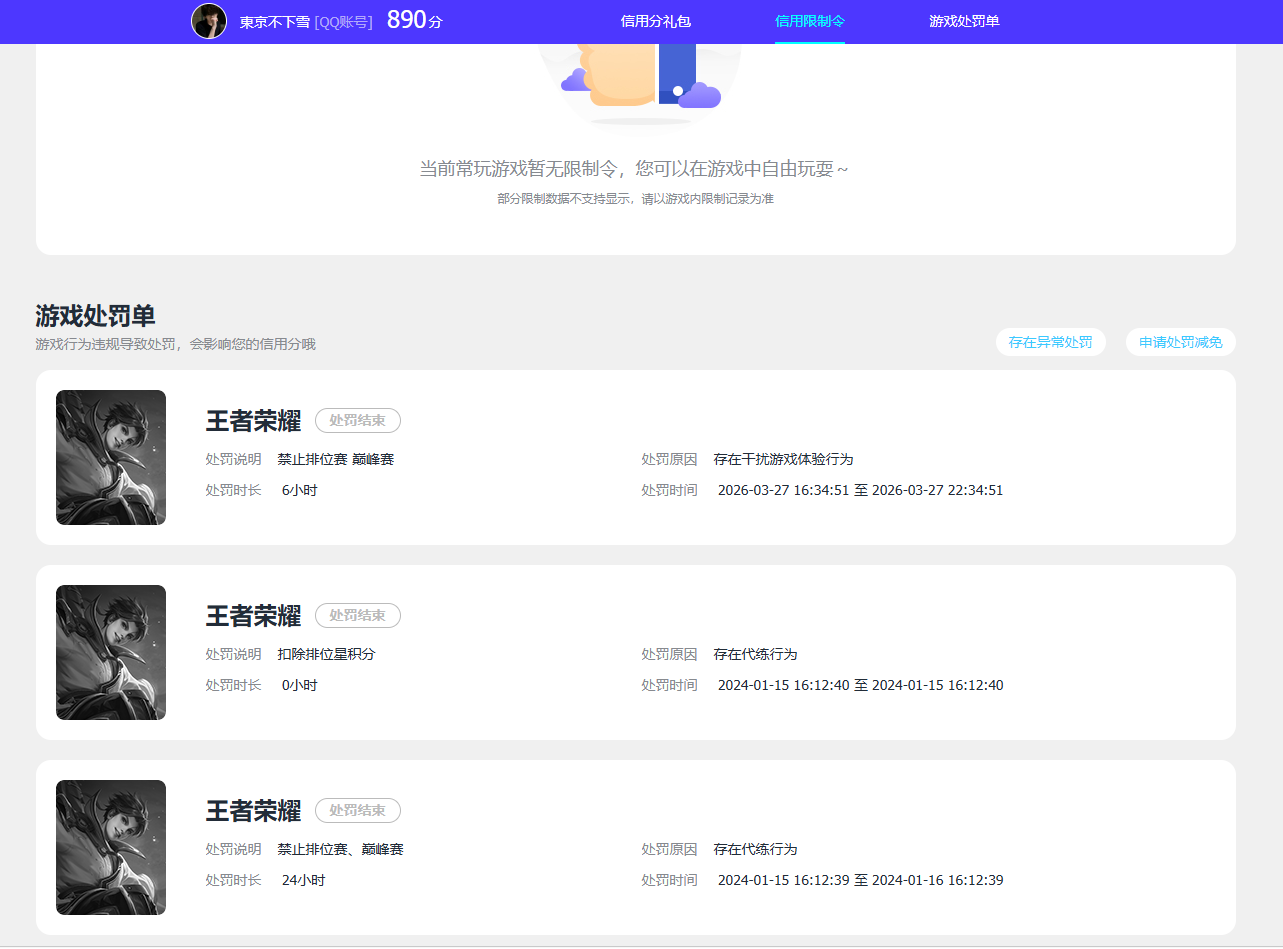The height and width of the screenshot is (949, 1283).
Task: Go to the 游戏处罚单 tab
Action: 964,21
